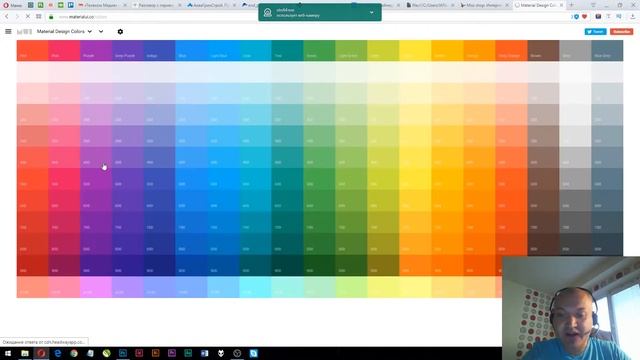Open the hamburger menu of the materialui page
640x360 pixels.
(8, 31)
